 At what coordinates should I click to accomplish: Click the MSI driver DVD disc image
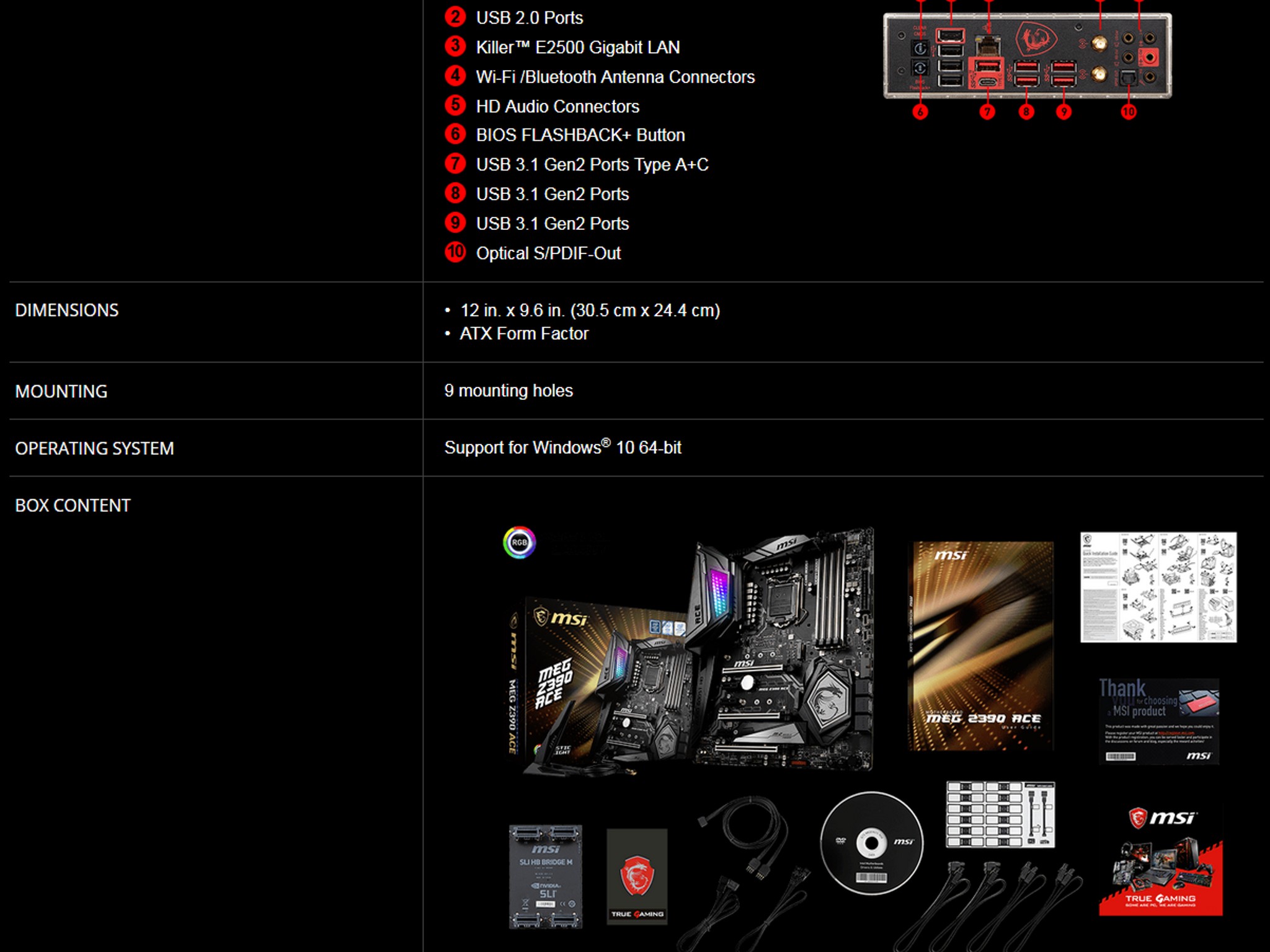tap(871, 843)
